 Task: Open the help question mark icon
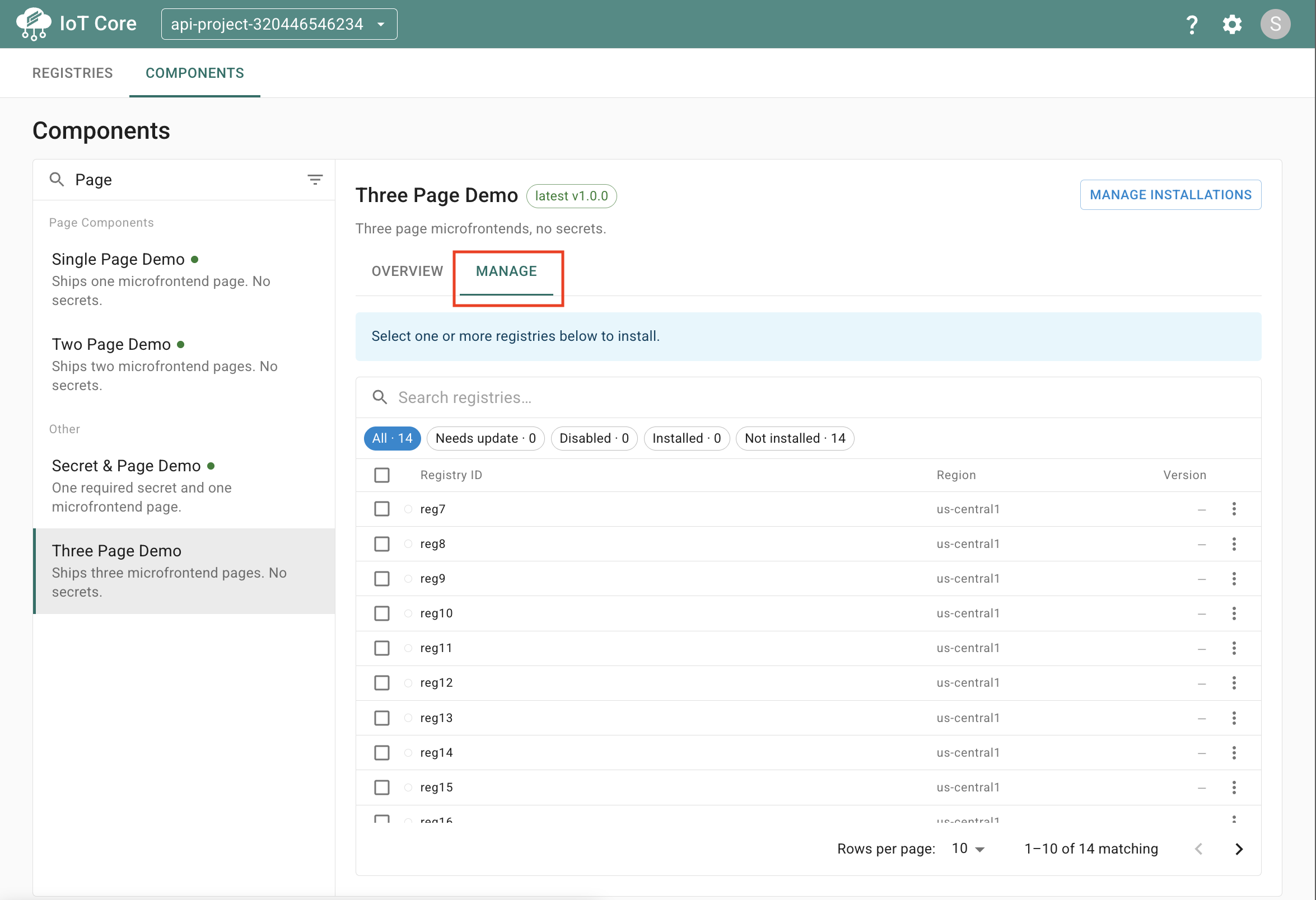(x=1192, y=24)
